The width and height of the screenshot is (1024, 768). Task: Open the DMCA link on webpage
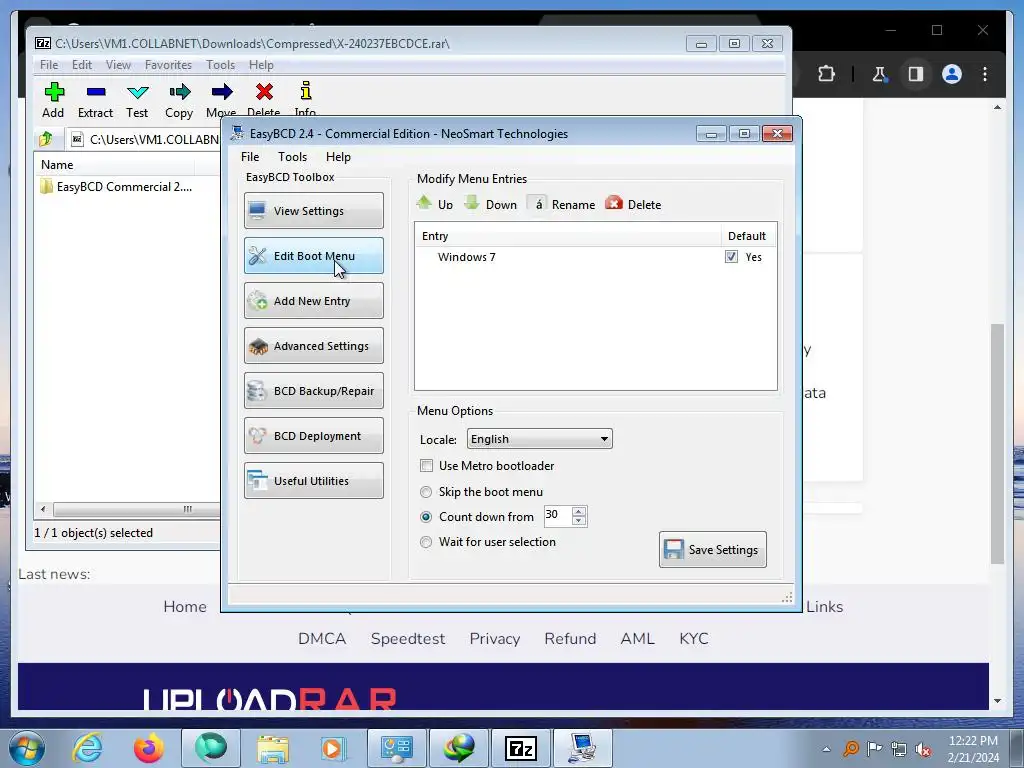pos(322,639)
